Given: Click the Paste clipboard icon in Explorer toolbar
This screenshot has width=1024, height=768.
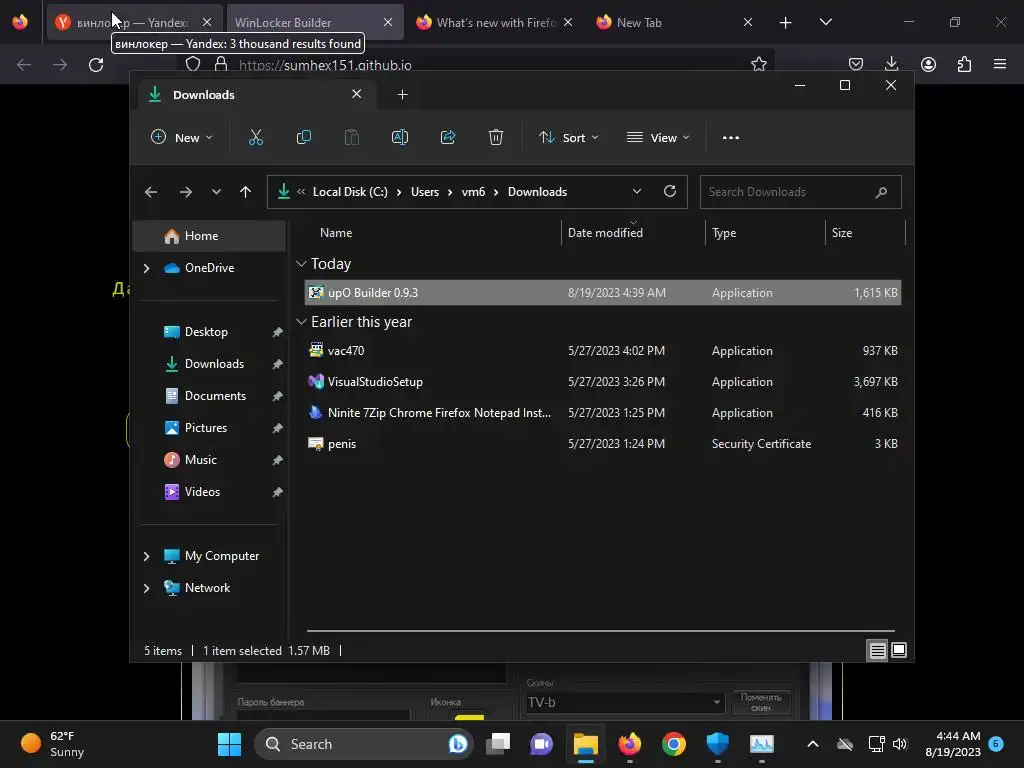Looking at the screenshot, I should (351, 137).
